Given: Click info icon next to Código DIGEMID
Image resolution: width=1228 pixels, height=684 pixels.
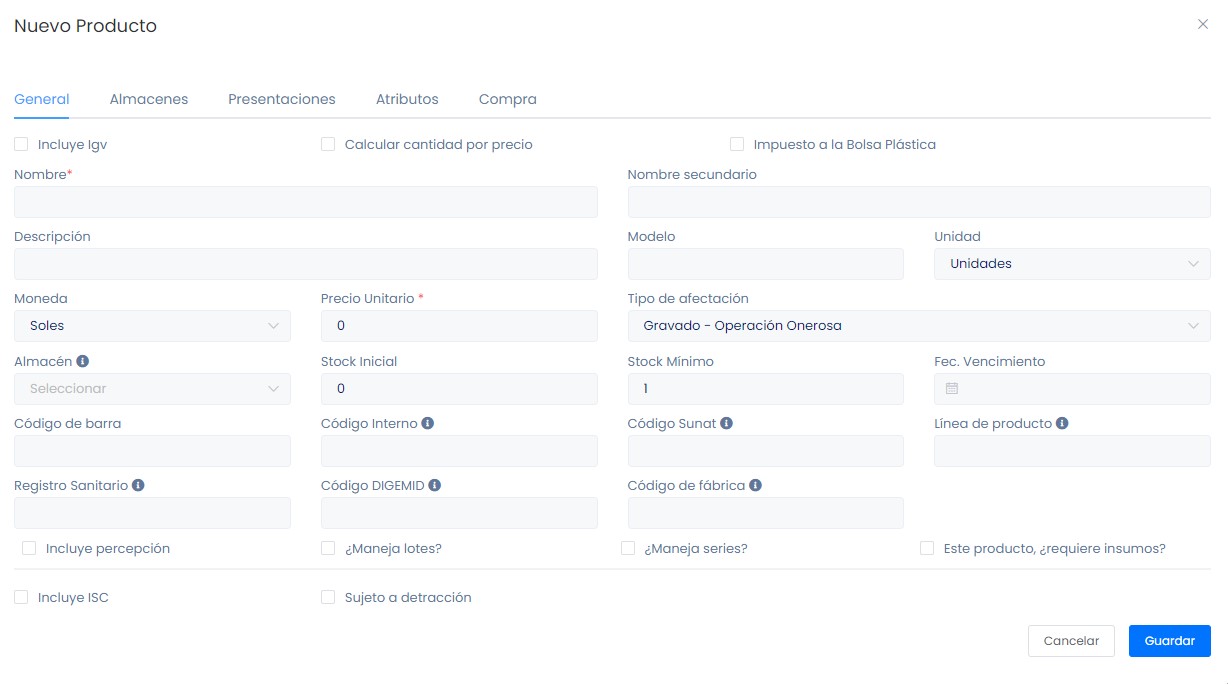Looking at the screenshot, I should [435, 486].
